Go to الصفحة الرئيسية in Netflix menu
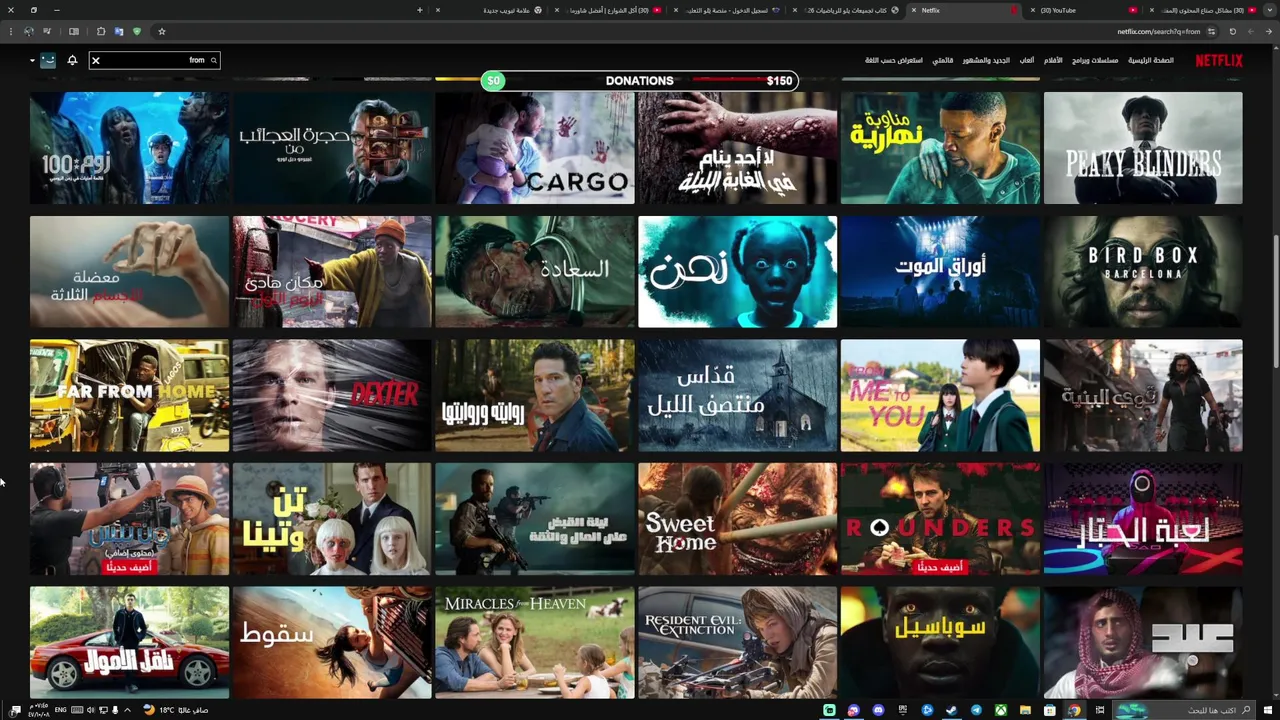Image resolution: width=1280 pixels, height=720 pixels. [x=1151, y=60]
